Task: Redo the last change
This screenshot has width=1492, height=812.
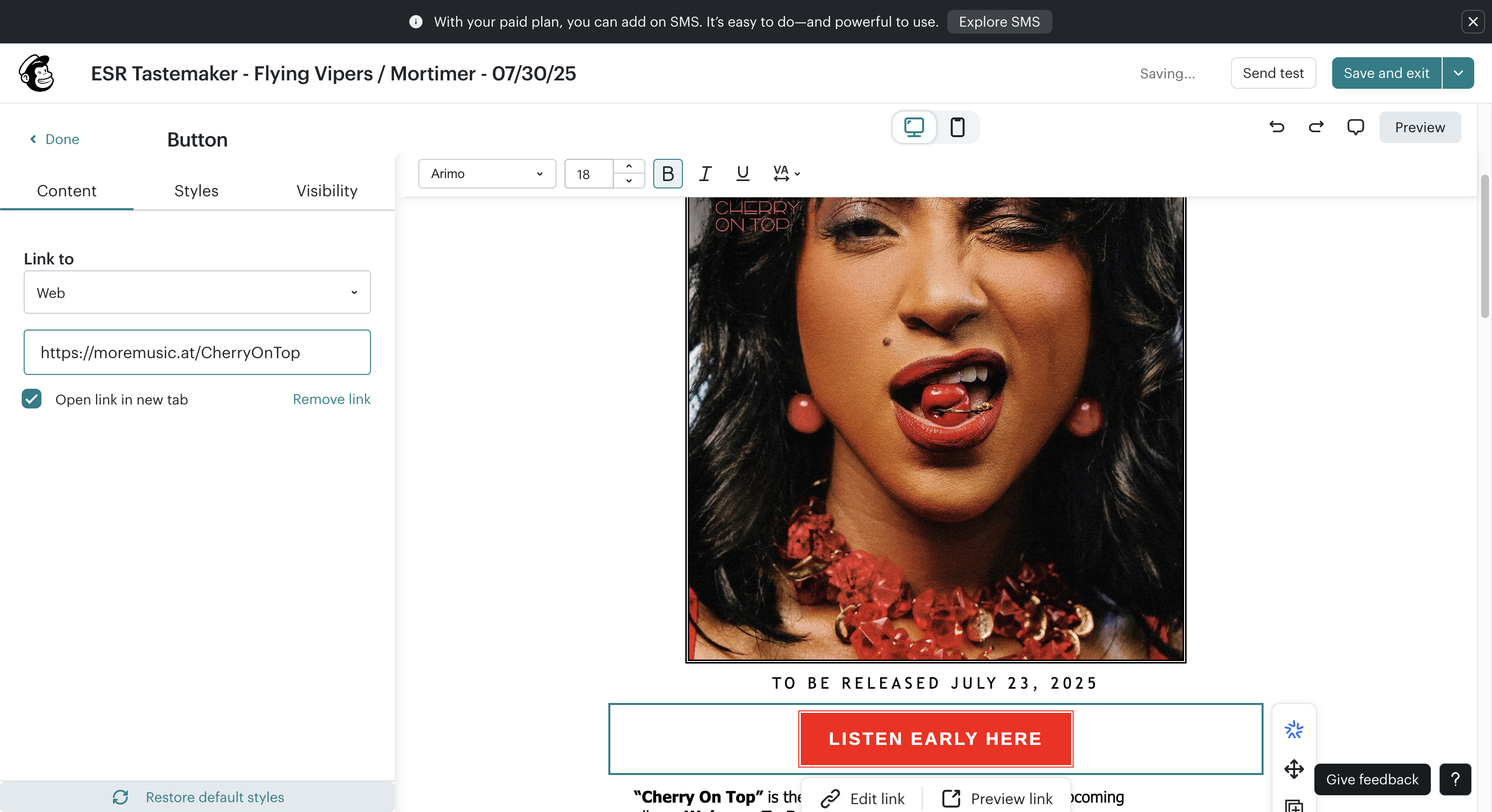Action: click(x=1316, y=127)
